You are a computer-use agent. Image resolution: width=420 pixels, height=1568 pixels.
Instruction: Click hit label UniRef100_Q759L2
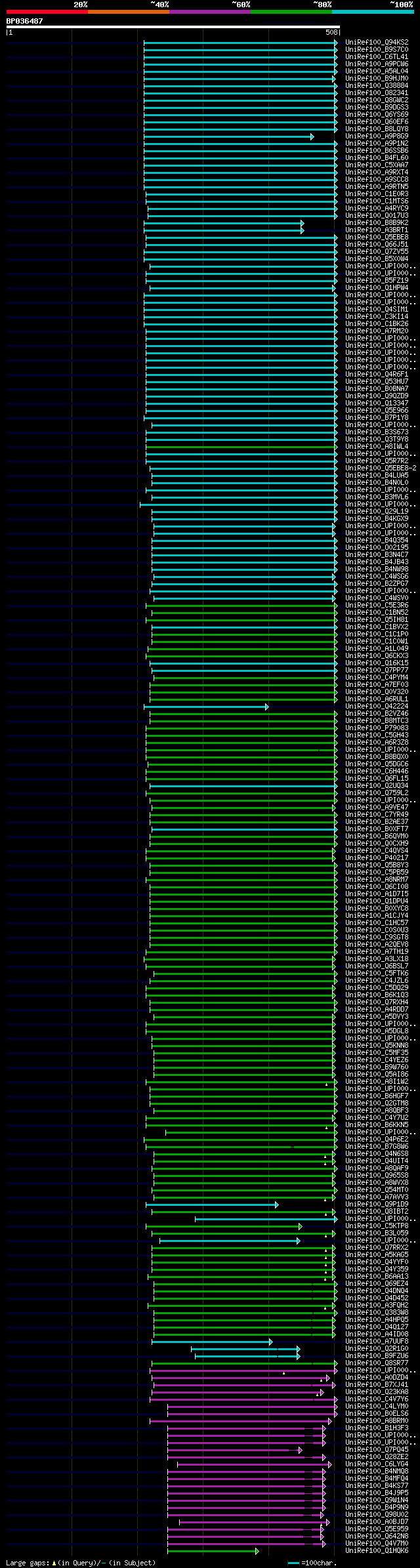pyautogui.click(x=377, y=793)
